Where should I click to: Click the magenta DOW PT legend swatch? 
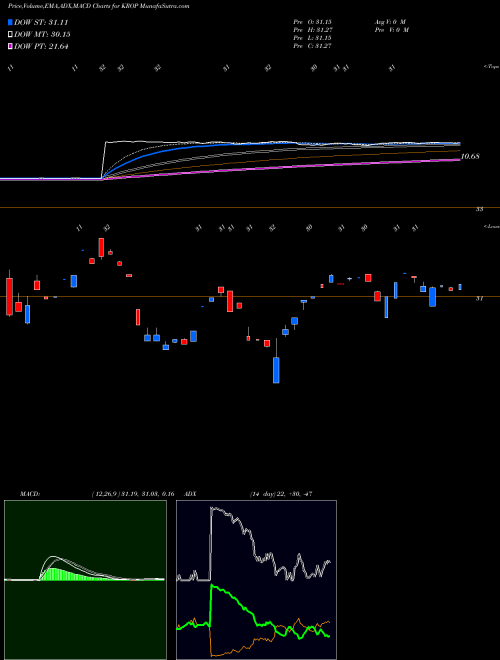click(x=11, y=46)
